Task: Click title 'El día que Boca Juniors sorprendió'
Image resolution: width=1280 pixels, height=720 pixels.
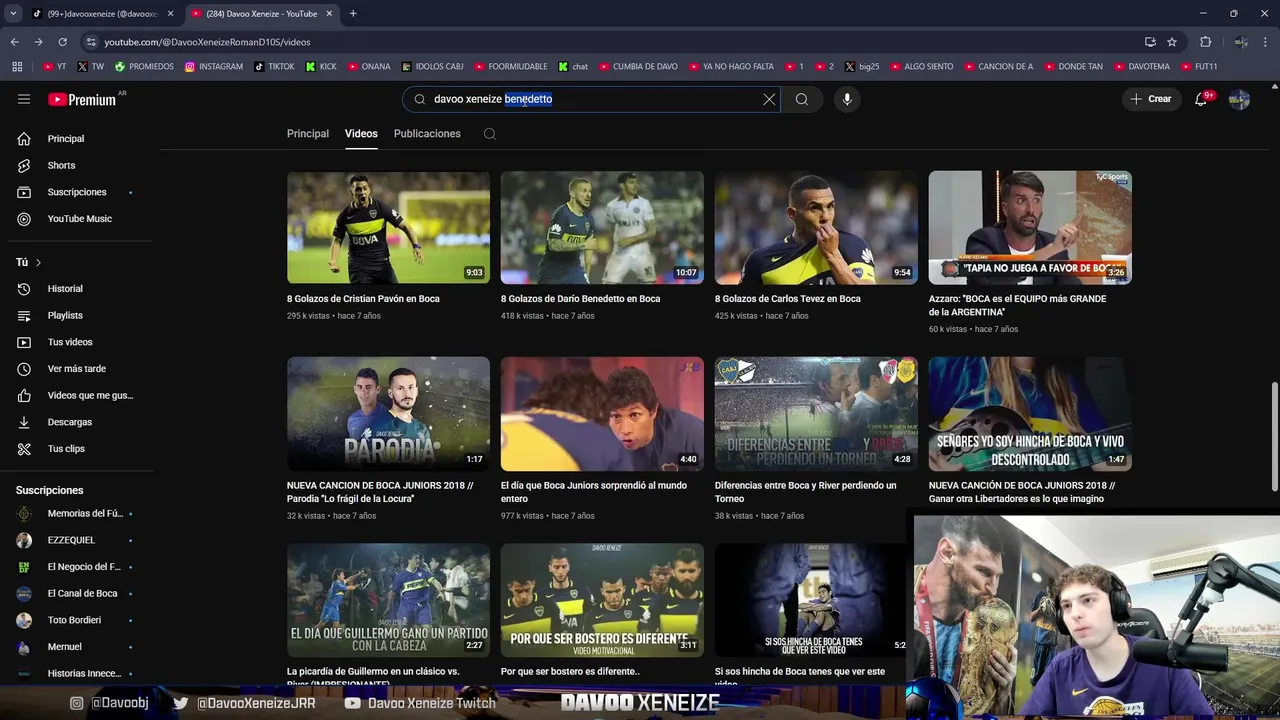Action: point(594,492)
